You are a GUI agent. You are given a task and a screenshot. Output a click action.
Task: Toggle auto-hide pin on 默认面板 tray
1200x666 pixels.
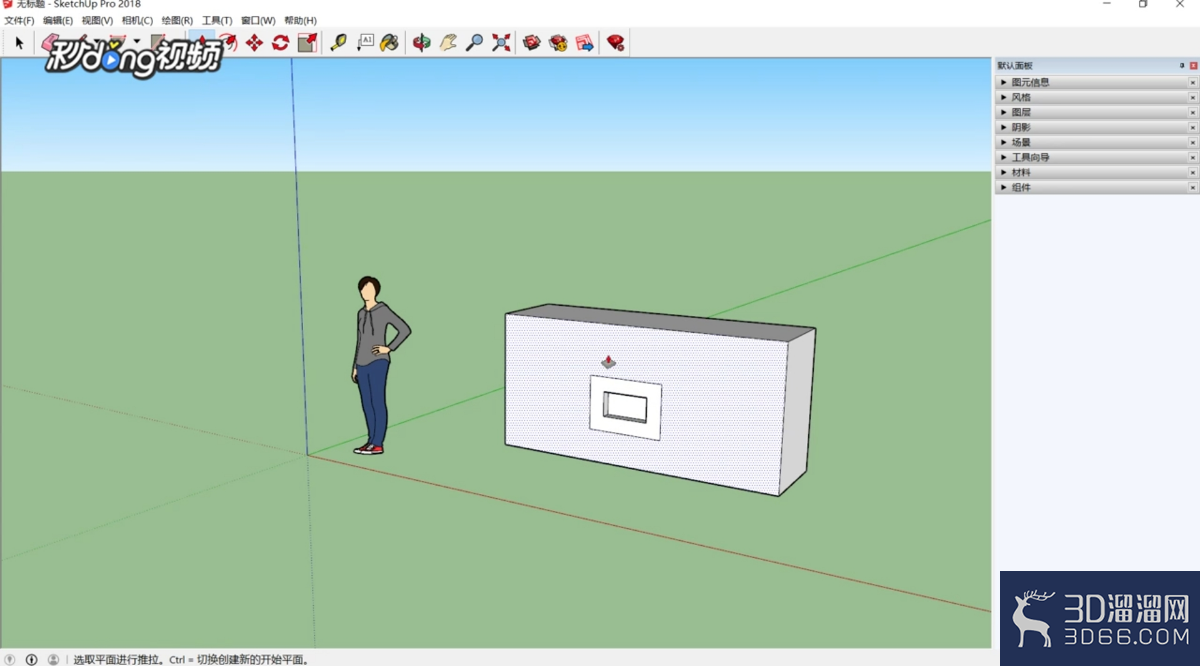pyautogui.click(x=1182, y=65)
